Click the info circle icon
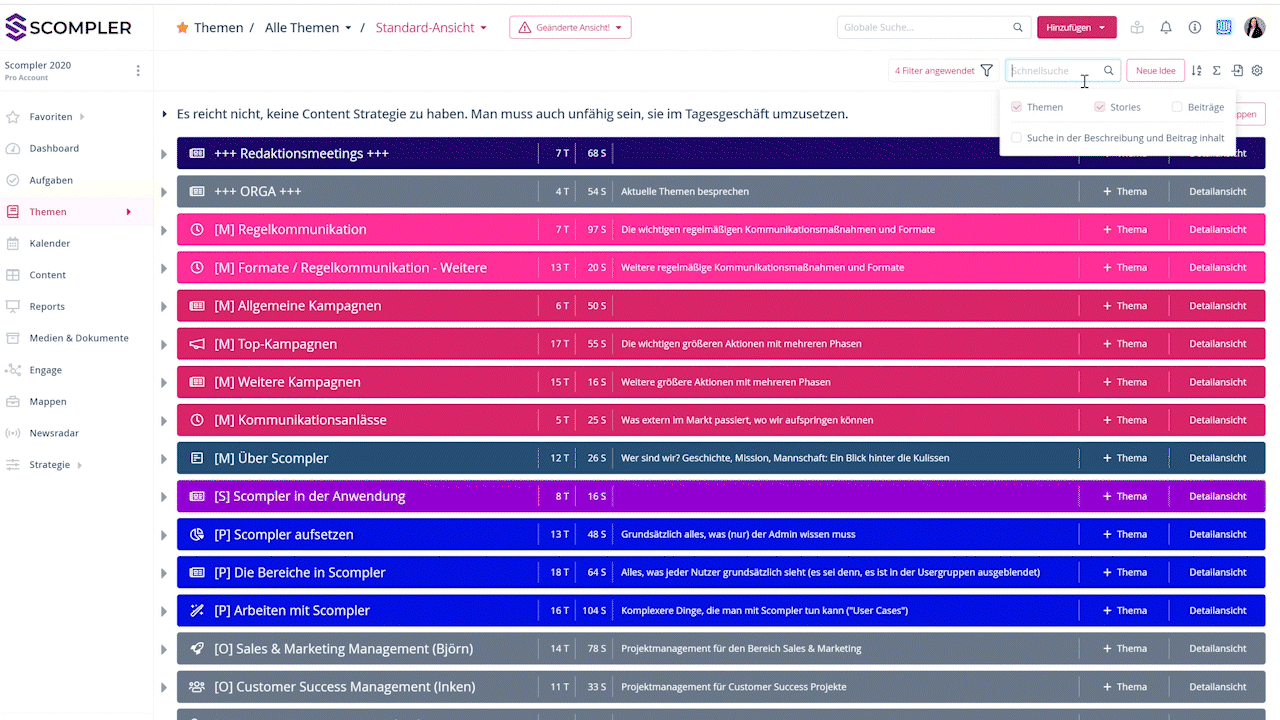 tap(1195, 28)
